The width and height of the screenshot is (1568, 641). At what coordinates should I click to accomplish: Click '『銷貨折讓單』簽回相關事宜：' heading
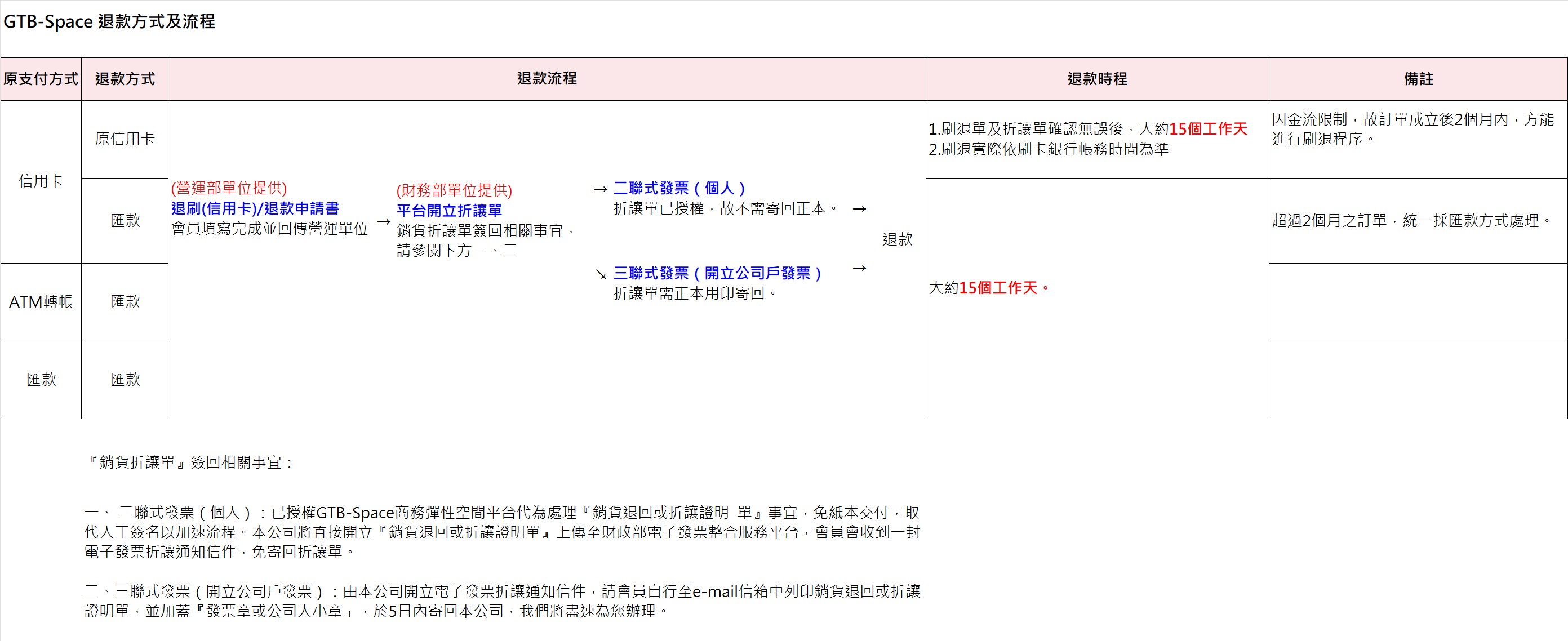(x=190, y=462)
